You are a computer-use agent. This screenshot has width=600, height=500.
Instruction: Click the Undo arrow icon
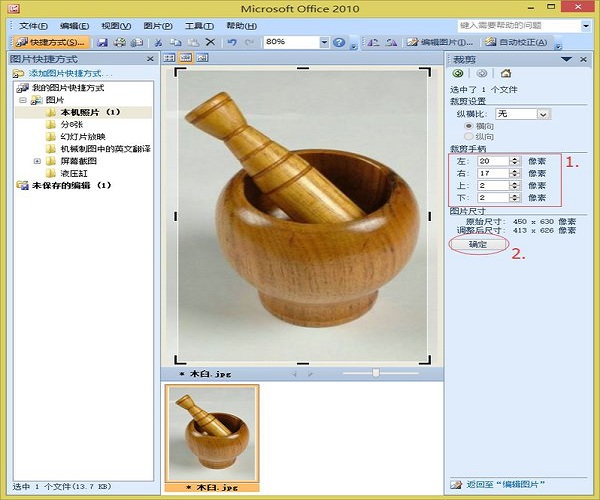232,43
